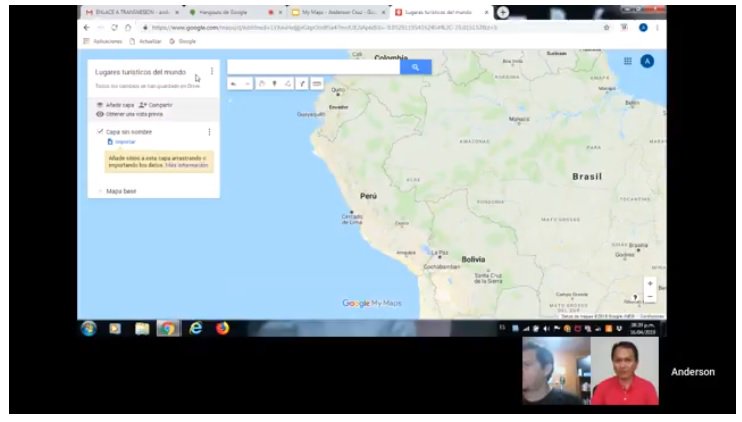
Task: Click the 'Importar' link
Action: pyautogui.click(x=122, y=141)
